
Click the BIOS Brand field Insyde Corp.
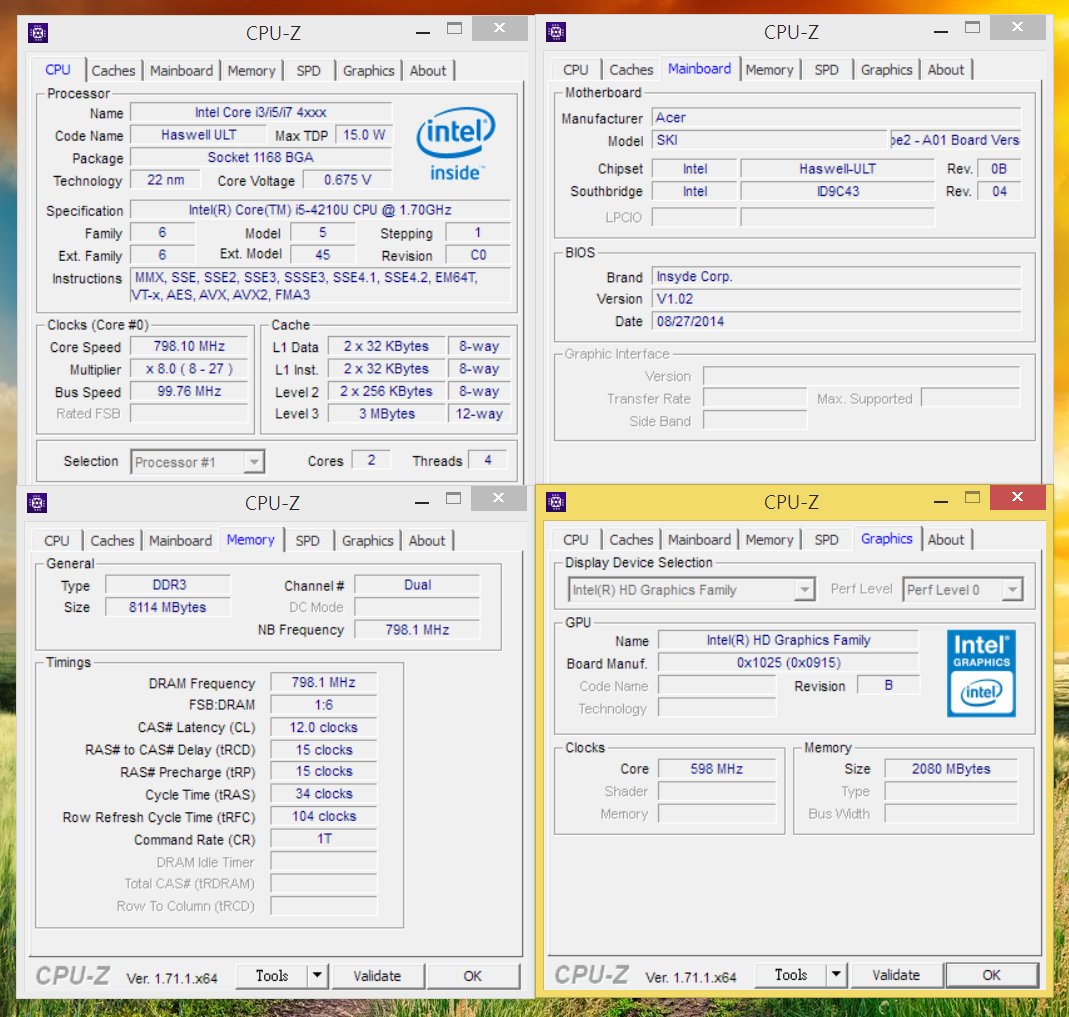point(837,276)
